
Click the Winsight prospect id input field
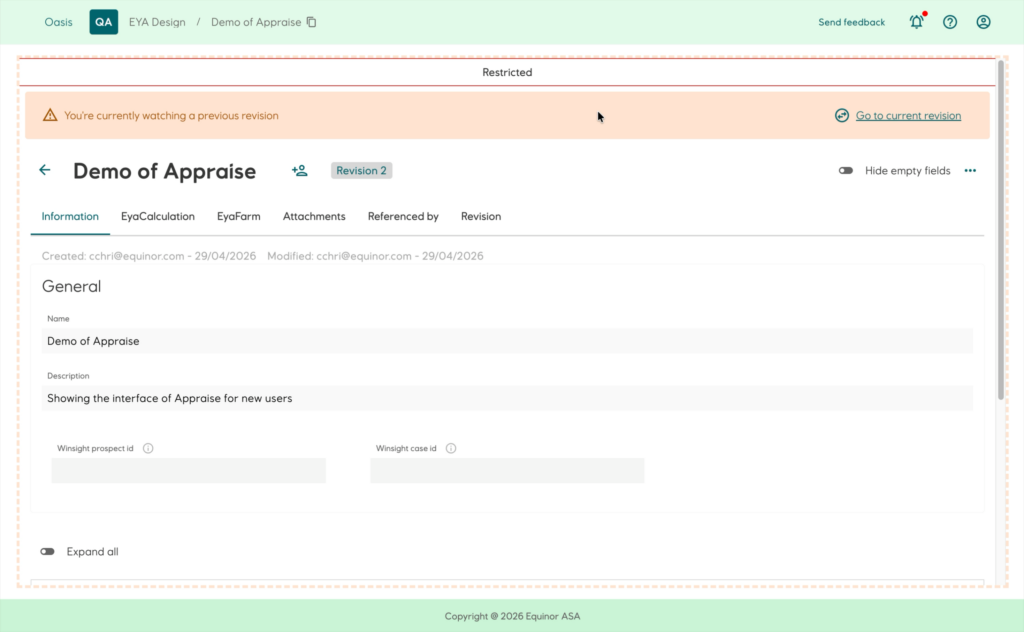189,471
